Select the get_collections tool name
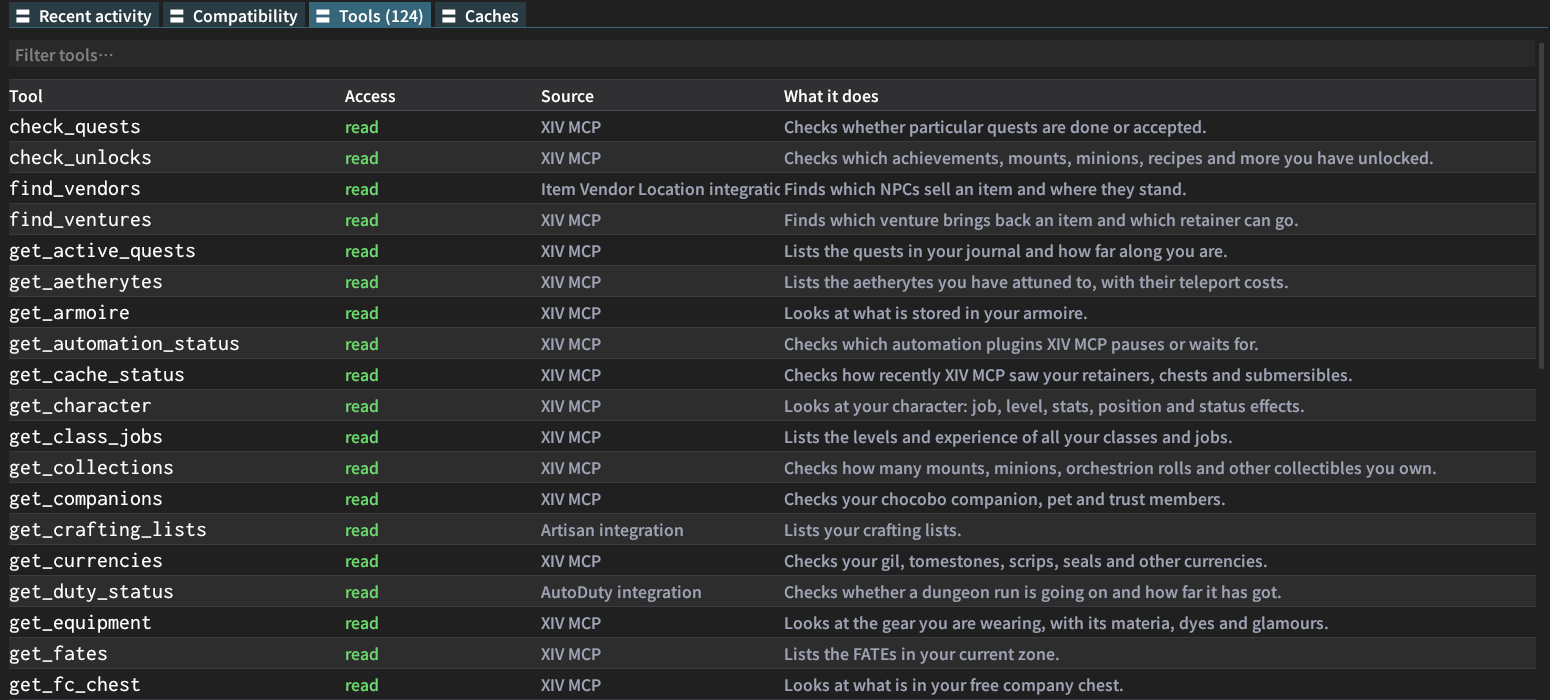This screenshot has height=700, width=1550. pyautogui.click(x=91, y=468)
